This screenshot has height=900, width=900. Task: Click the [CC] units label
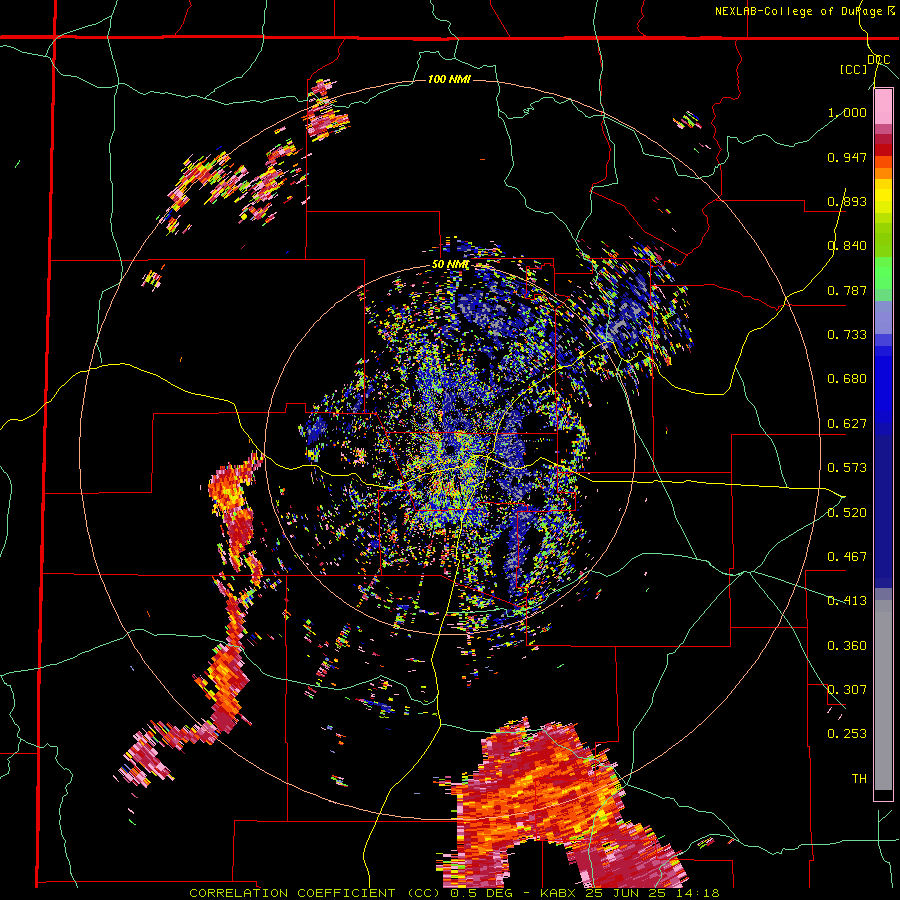click(854, 69)
